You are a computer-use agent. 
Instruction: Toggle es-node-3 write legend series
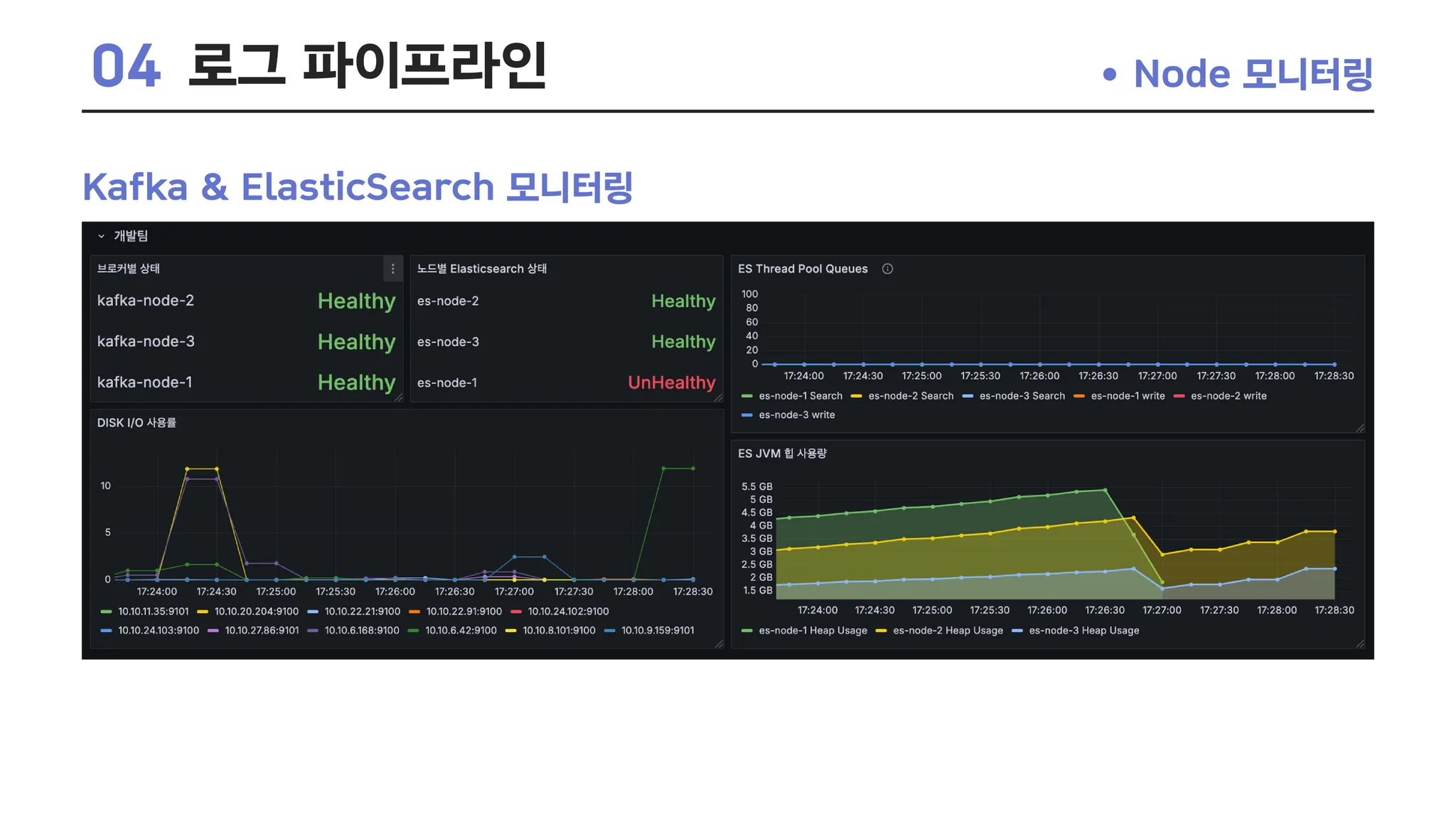(796, 415)
